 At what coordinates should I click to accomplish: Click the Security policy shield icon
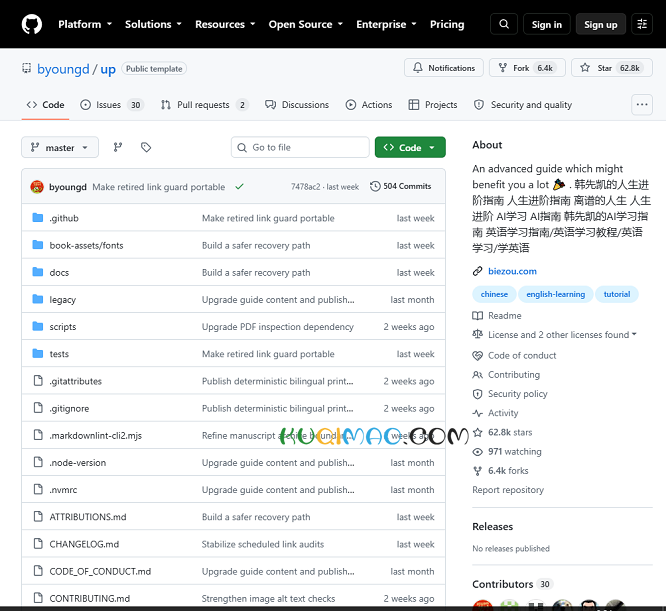[x=477, y=394]
